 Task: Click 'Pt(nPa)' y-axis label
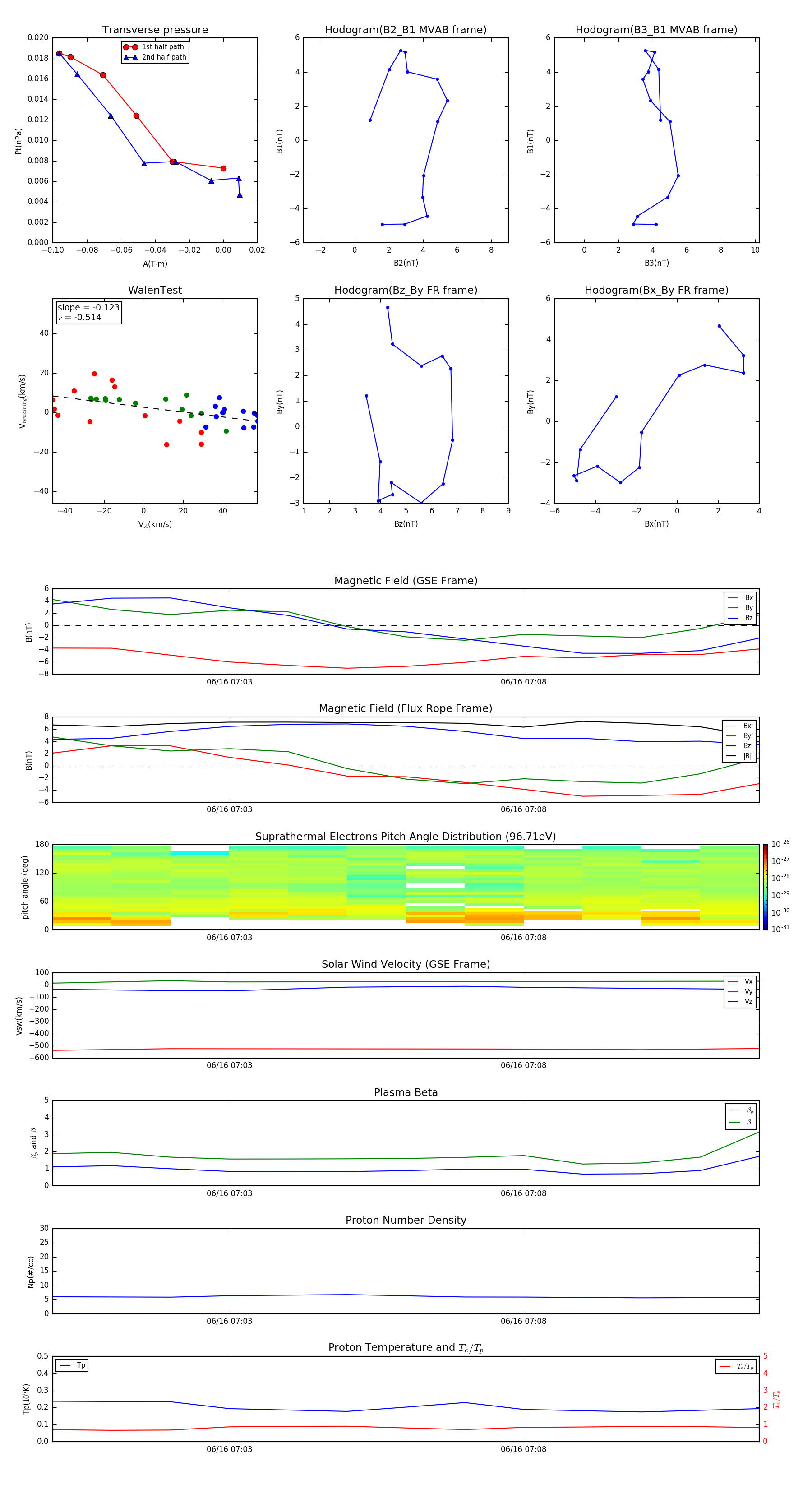click(18, 141)
